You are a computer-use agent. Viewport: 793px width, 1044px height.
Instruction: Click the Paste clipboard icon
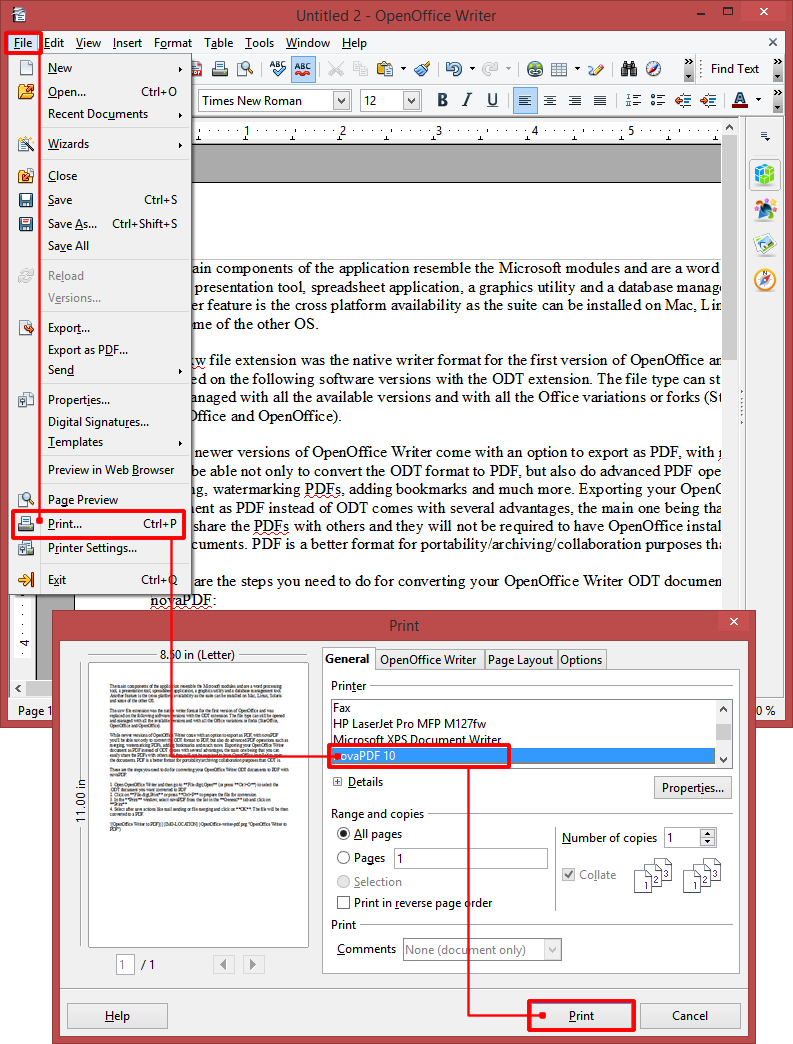tap(384, 69)
